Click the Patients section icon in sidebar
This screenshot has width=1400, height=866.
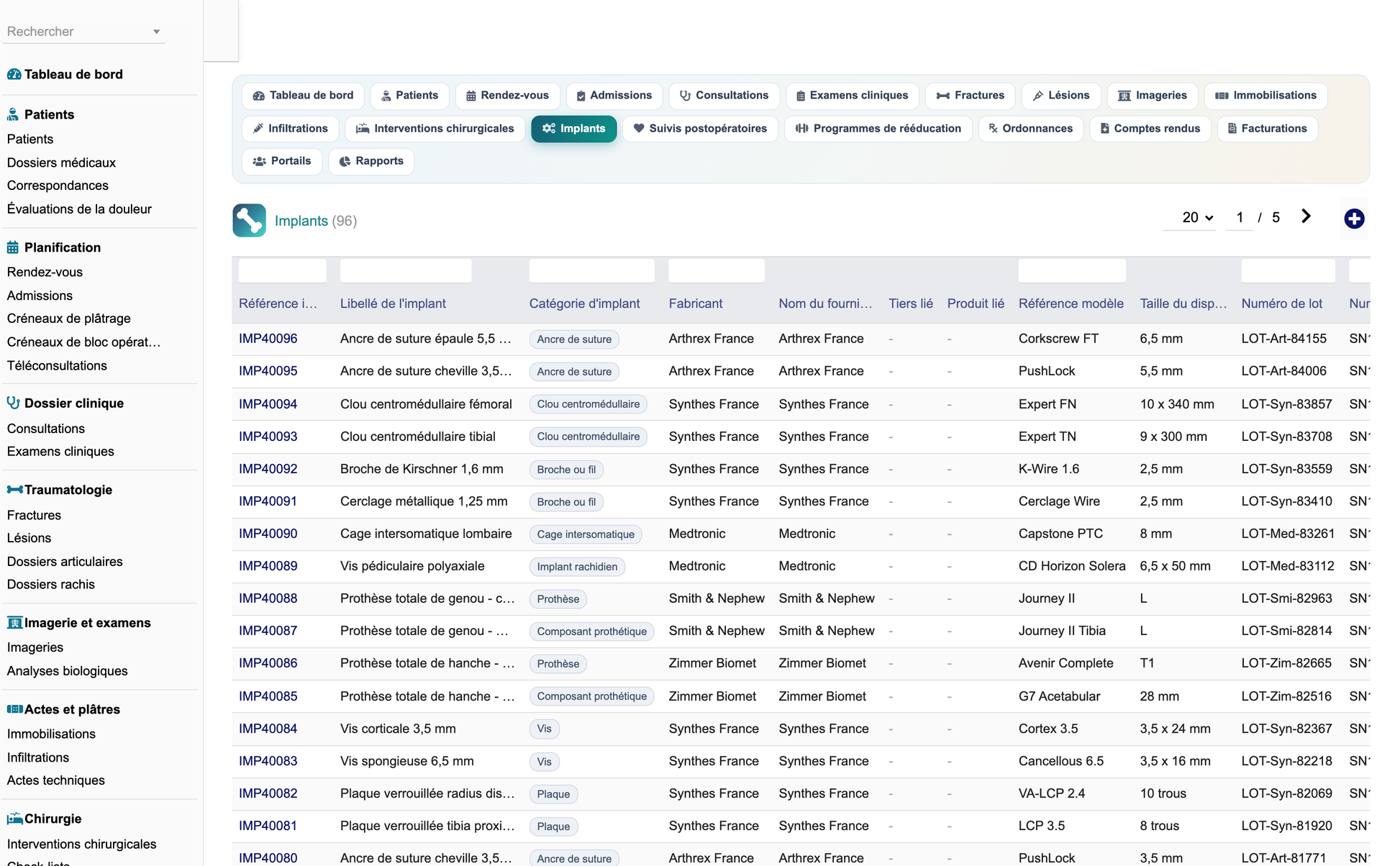(x=13, y=114)
